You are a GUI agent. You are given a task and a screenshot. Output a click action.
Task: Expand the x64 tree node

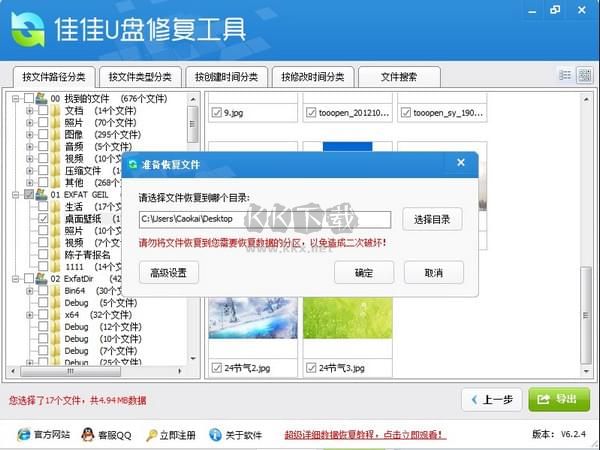coord(29,315)
